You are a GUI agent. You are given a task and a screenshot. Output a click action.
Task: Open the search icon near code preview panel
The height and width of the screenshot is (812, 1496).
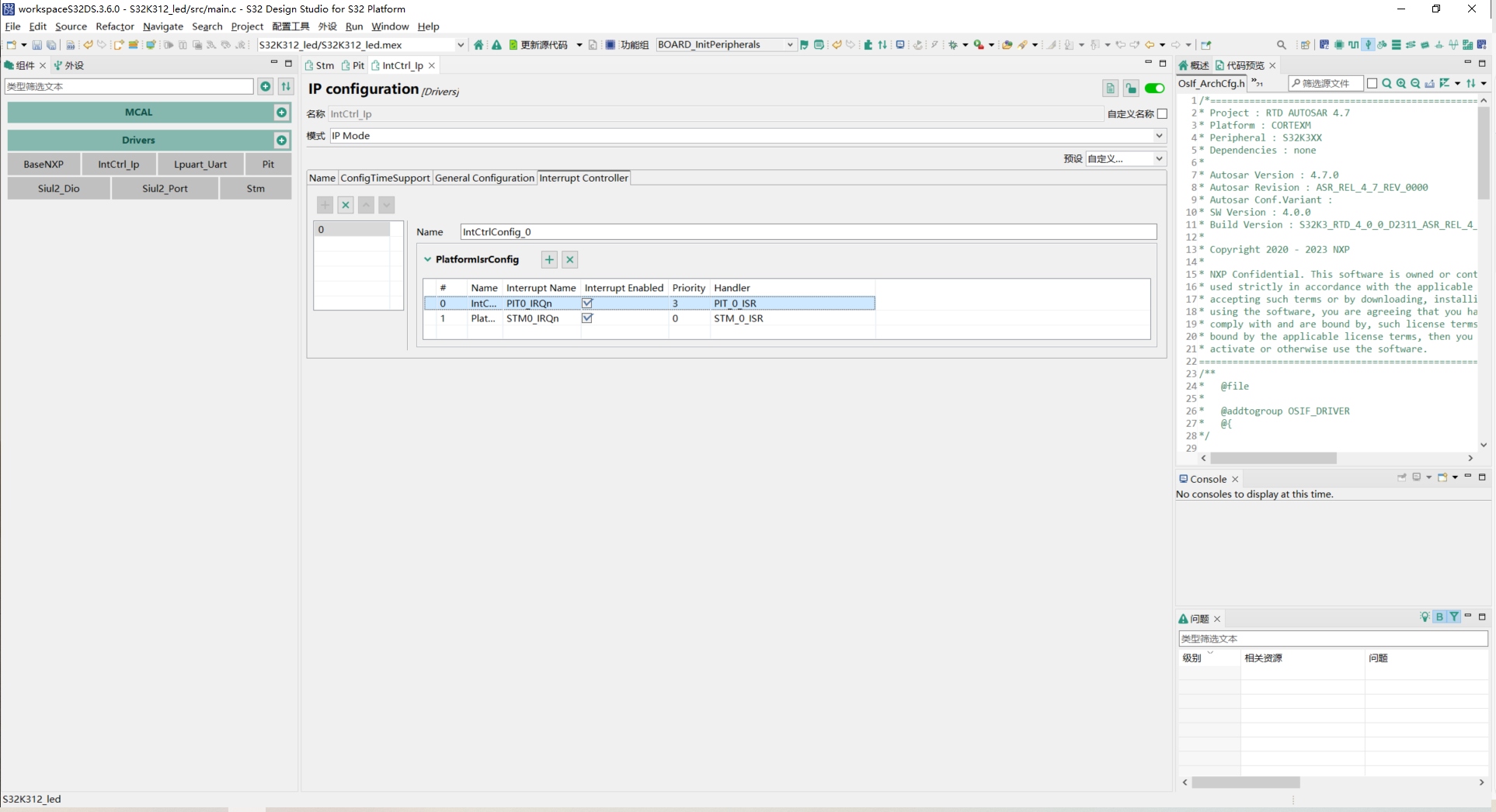coord(1387,83)
